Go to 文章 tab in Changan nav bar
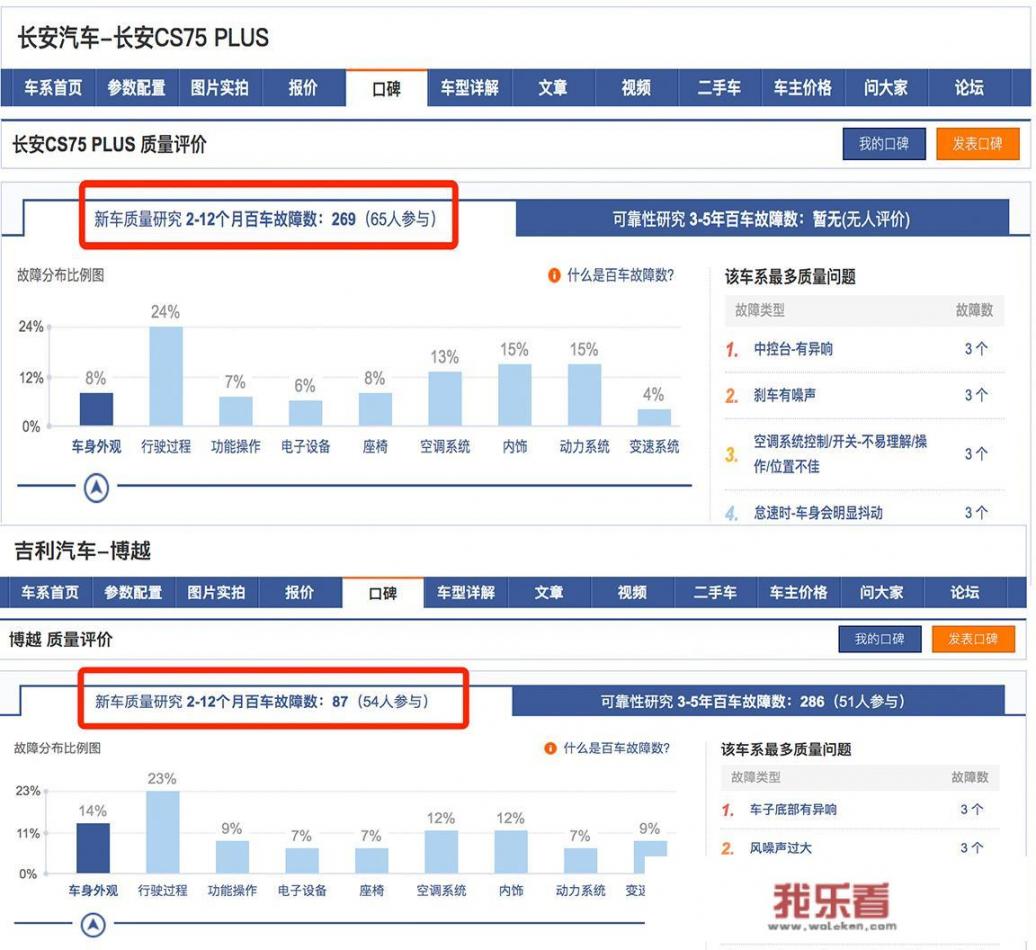 [x=553, y=88]
